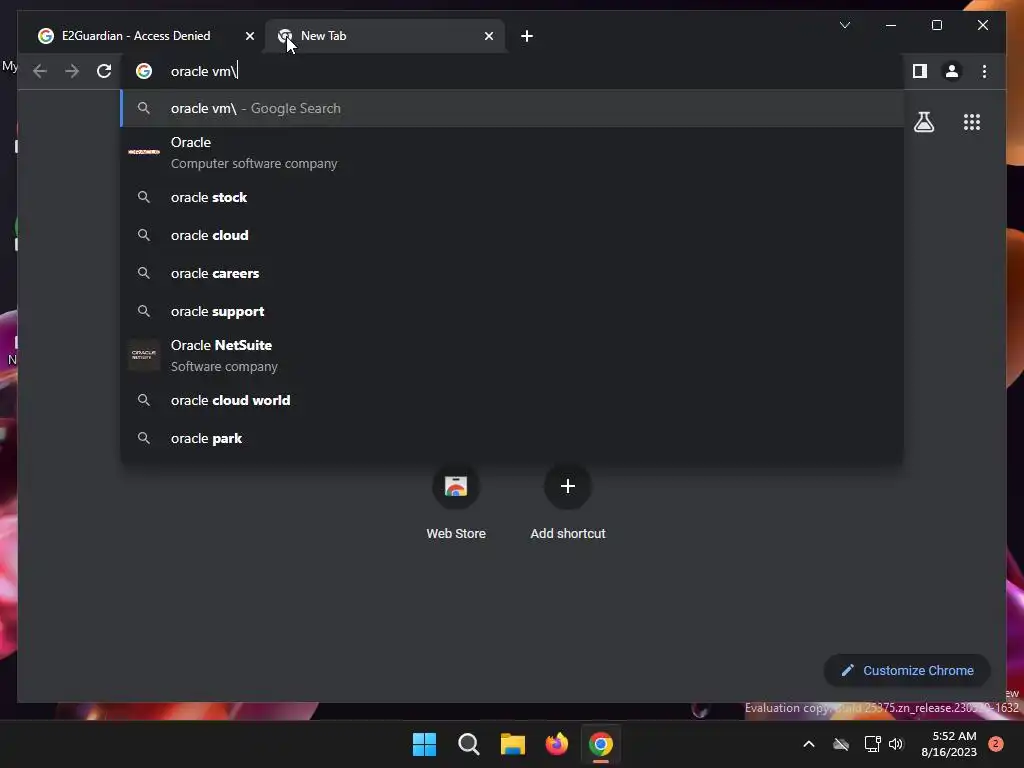Pick the 'oracle park' suggestion
This screenshot has height=768, width=1024.
513,438
